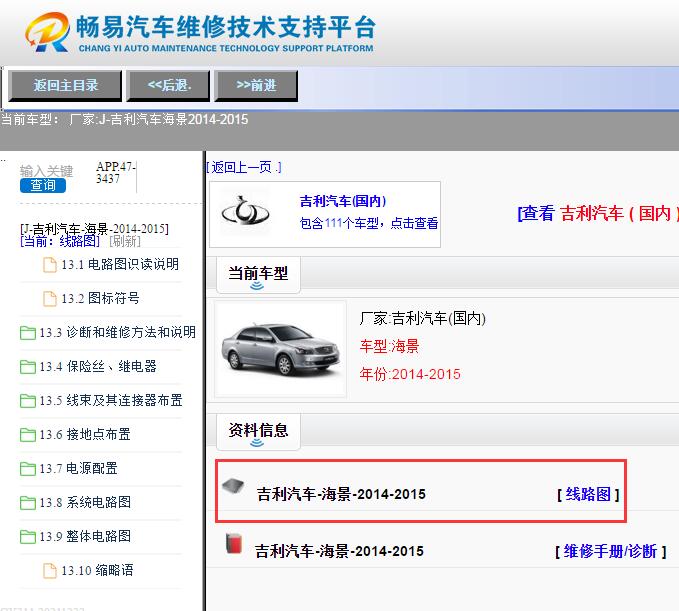This screenshot has width=679, height=611.
Task: Click the blue 查询 search button
Action: click(43, 185)
